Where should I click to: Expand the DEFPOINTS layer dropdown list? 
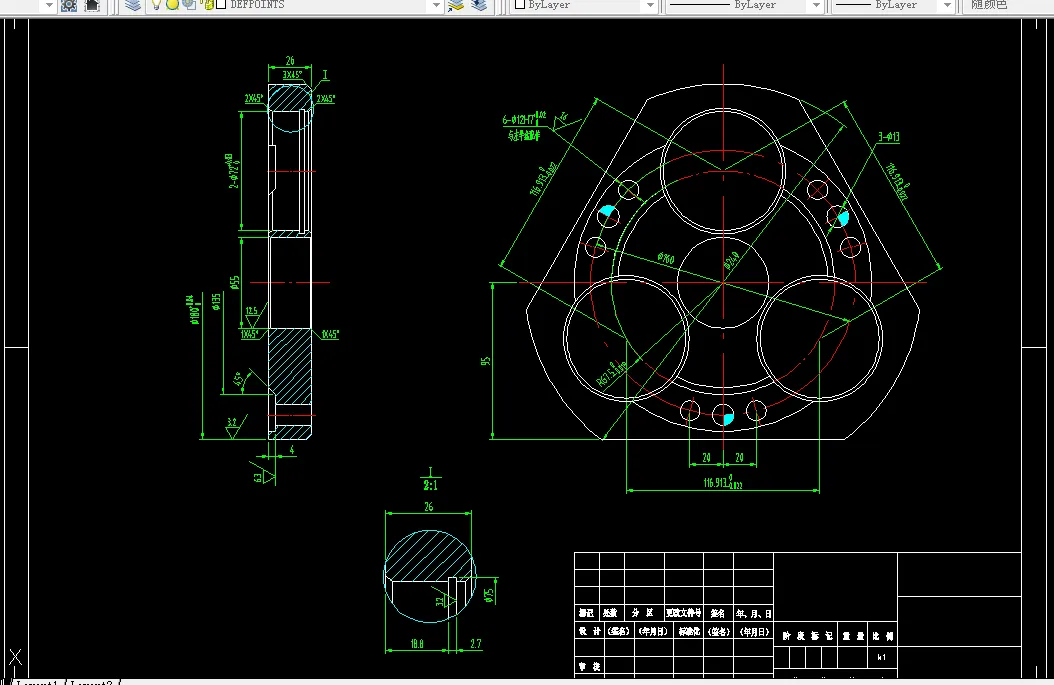436,5
